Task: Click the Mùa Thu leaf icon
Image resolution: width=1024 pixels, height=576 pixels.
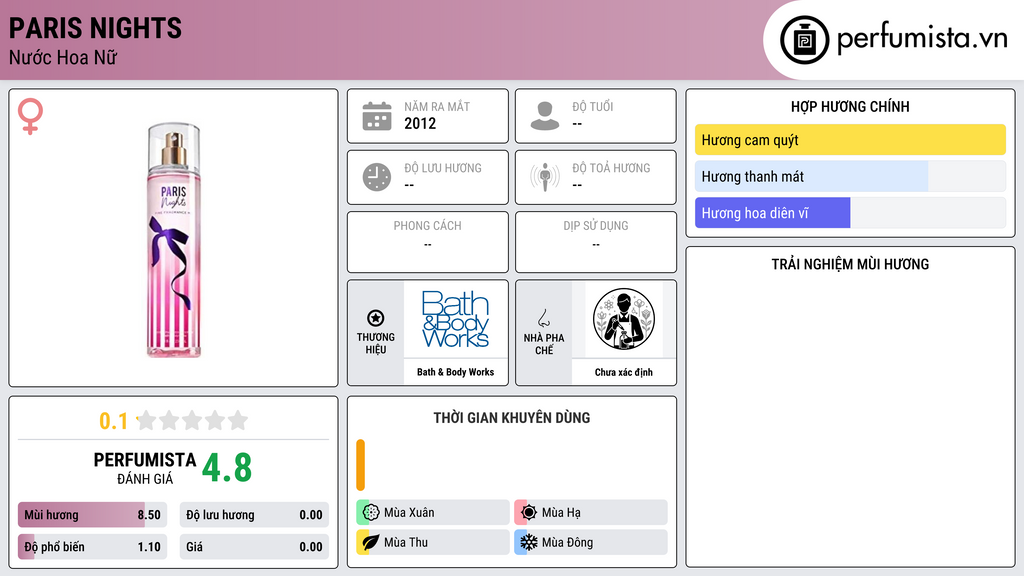Action: [371, 542]
